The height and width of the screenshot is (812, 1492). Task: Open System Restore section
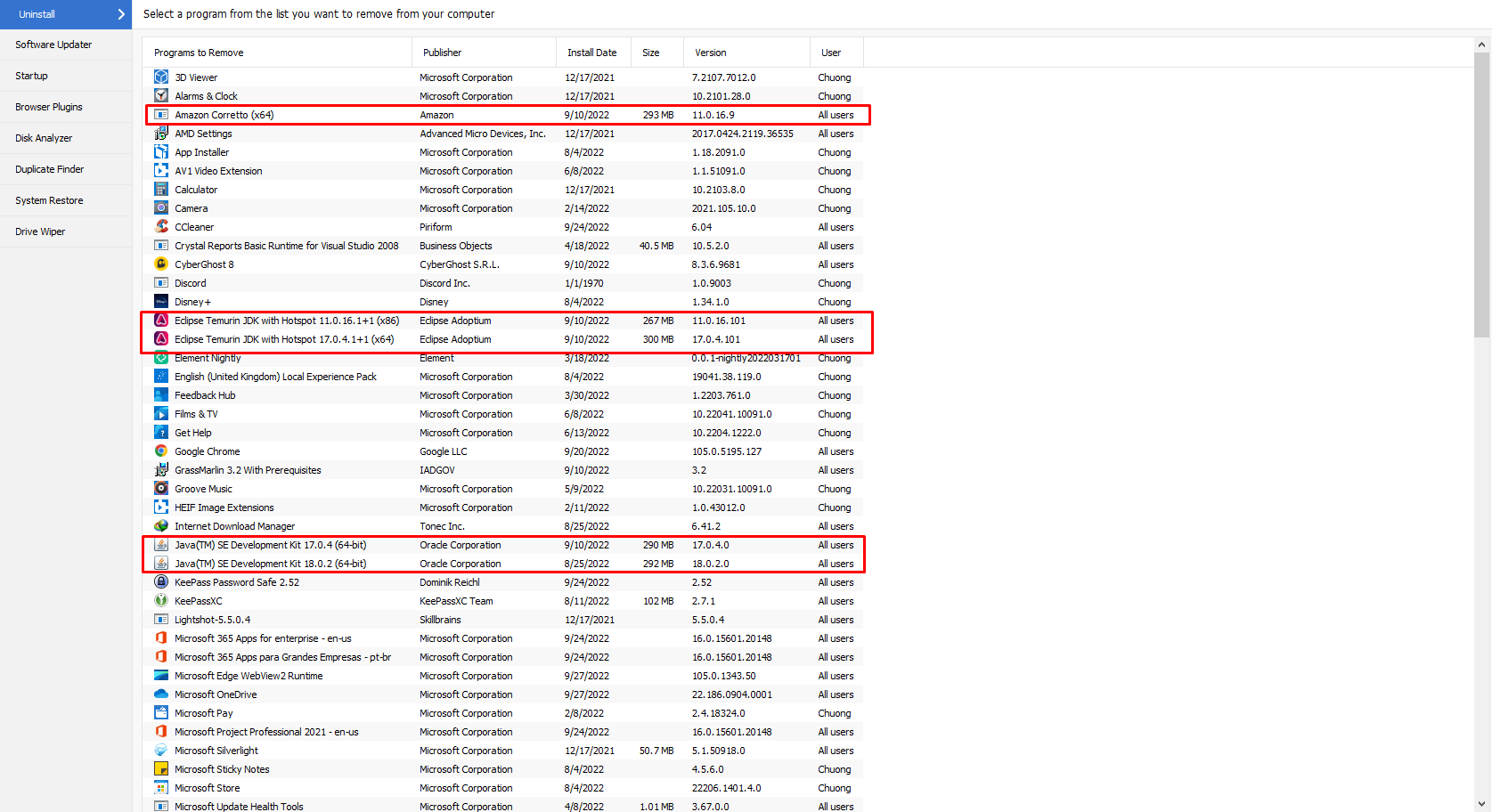tap(66, 200)
